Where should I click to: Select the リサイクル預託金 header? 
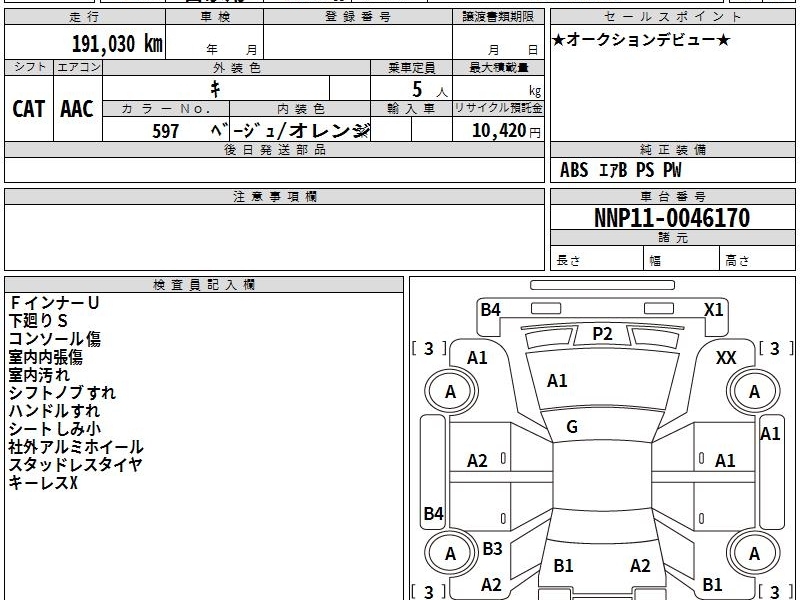click(x=498, y=108)
